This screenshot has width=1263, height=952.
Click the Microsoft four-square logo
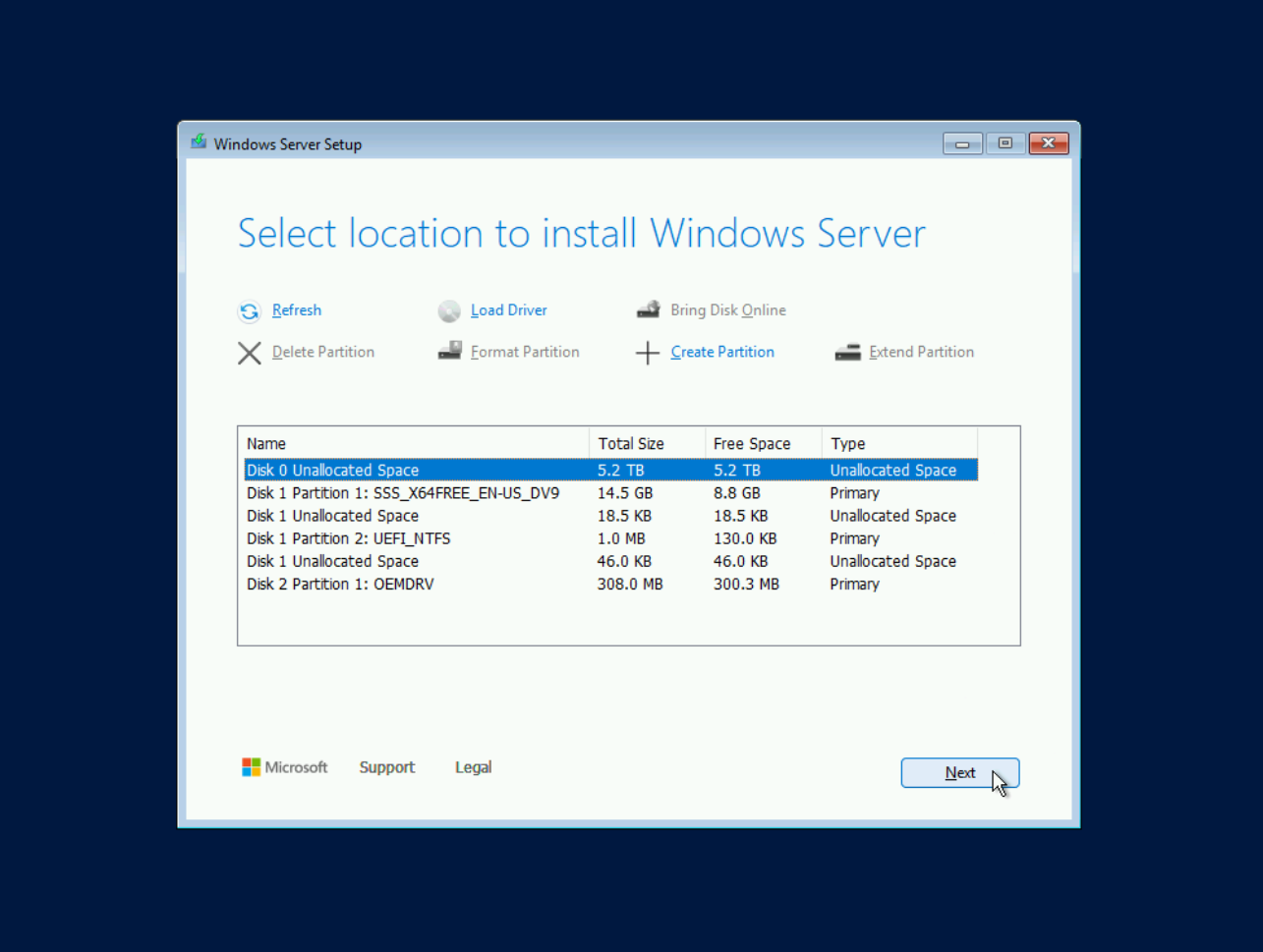coord(252,767)
